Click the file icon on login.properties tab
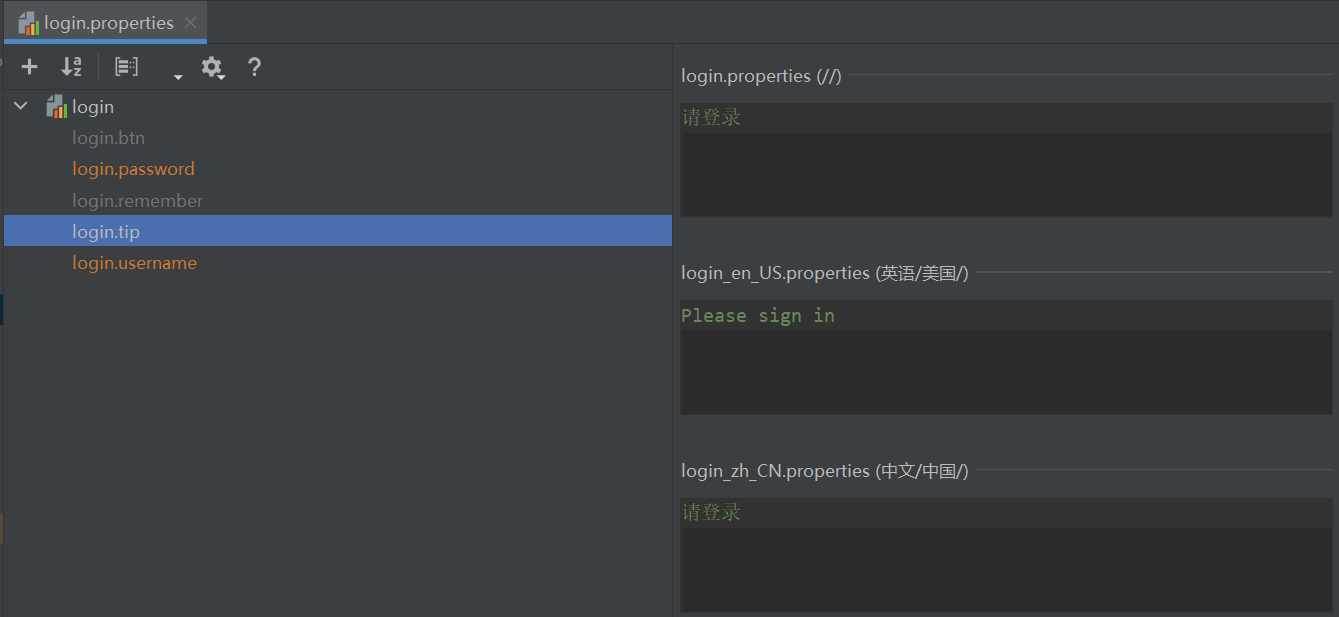 [29, 23]
